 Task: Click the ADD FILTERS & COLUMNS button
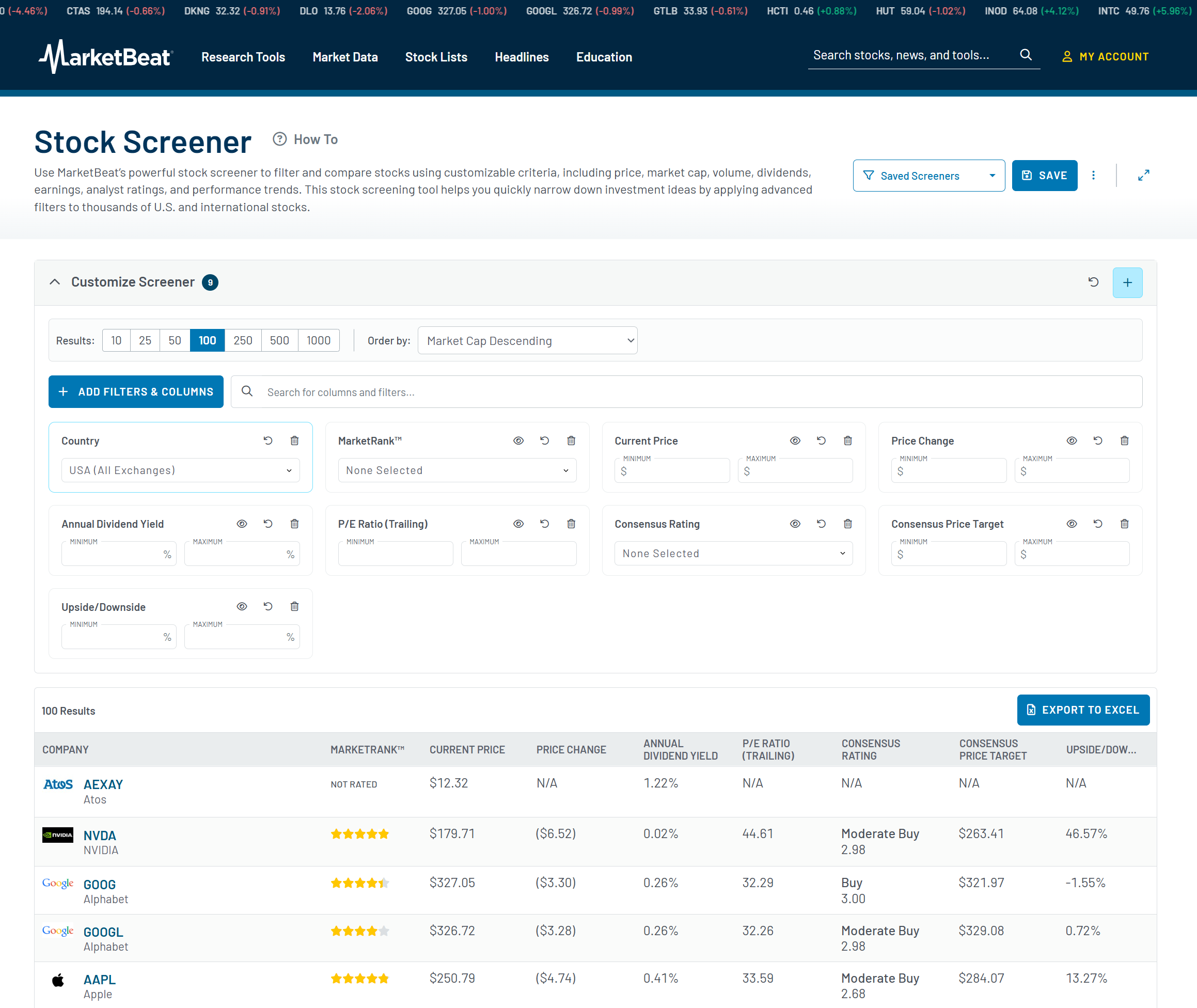coord(135,391)
